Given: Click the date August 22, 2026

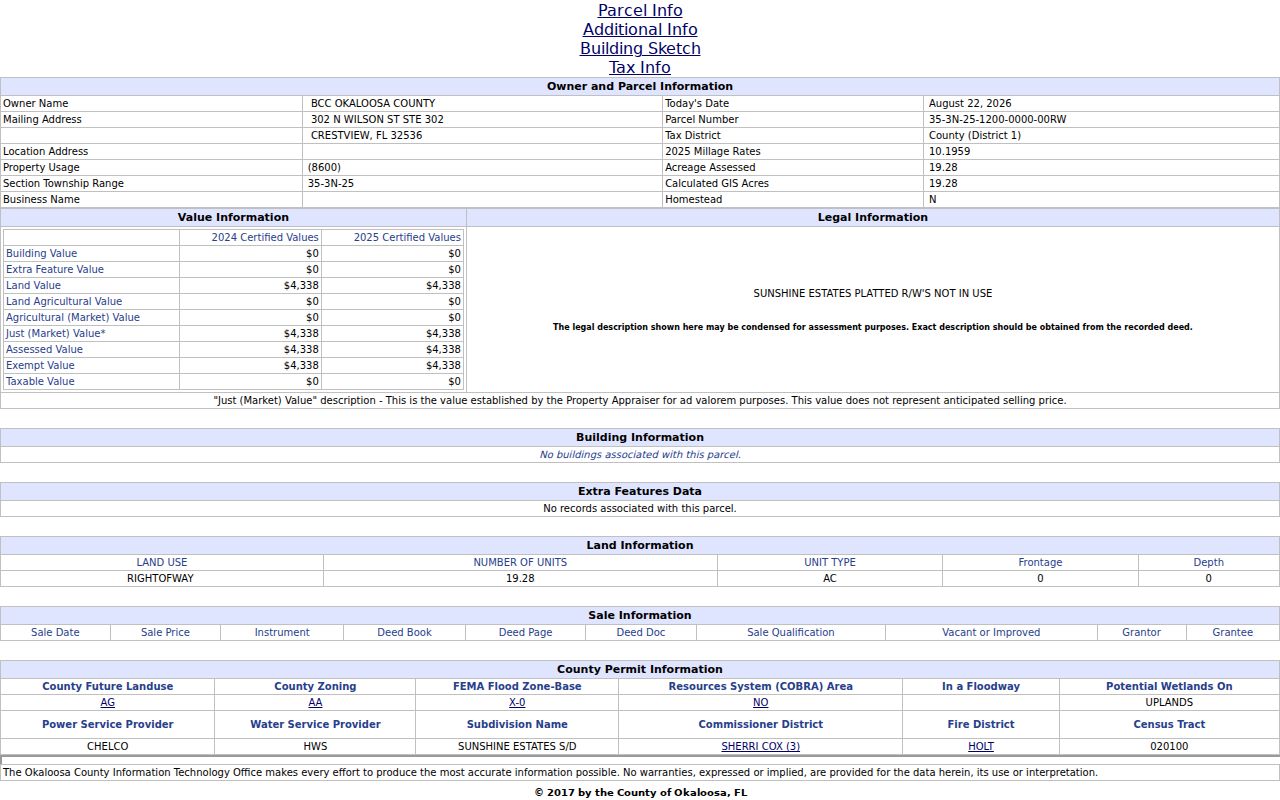Looking at the screenshot, I should (969, 103).
